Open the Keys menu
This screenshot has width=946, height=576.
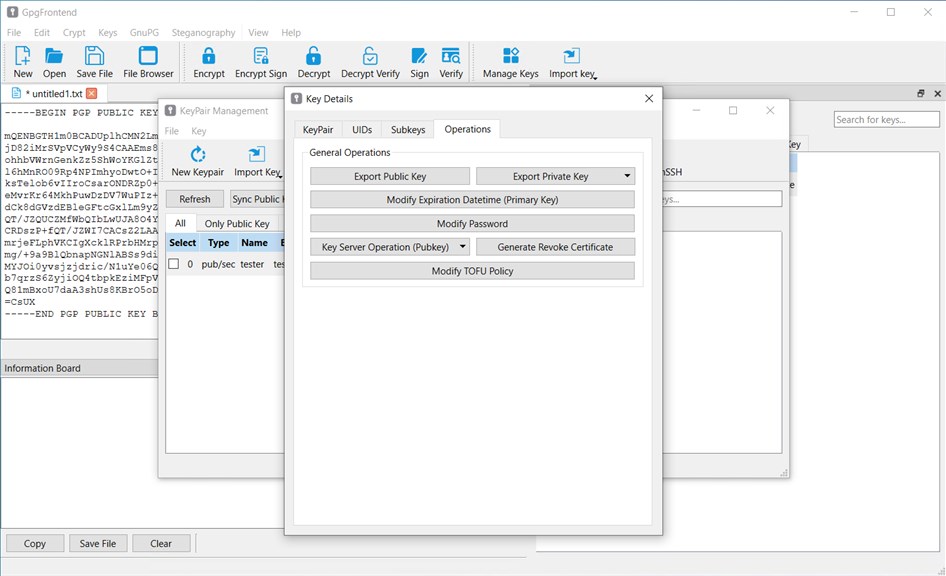point(107,33)
